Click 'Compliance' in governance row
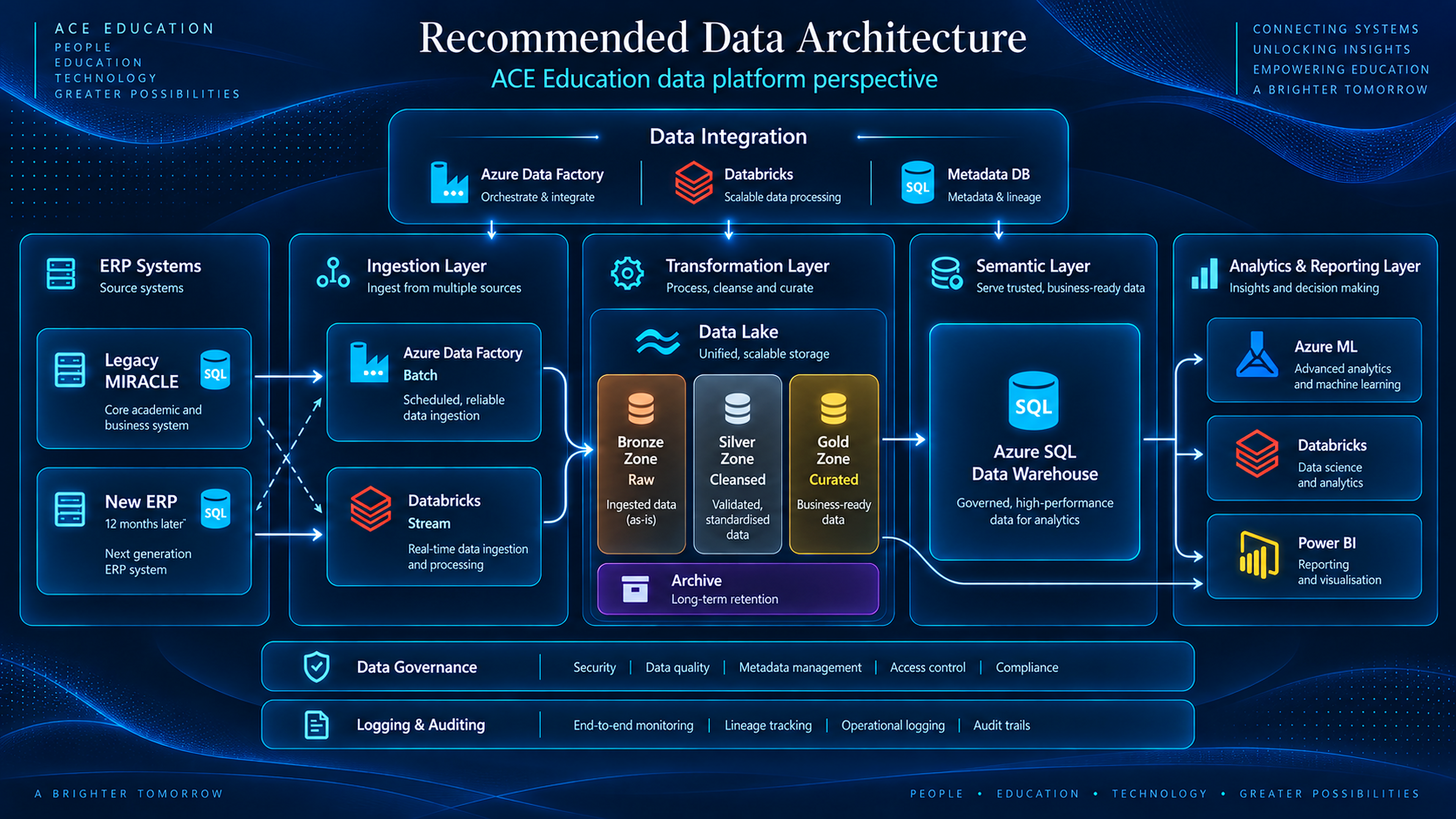This screenshot has height=819, width=1456. (1026, 667)
